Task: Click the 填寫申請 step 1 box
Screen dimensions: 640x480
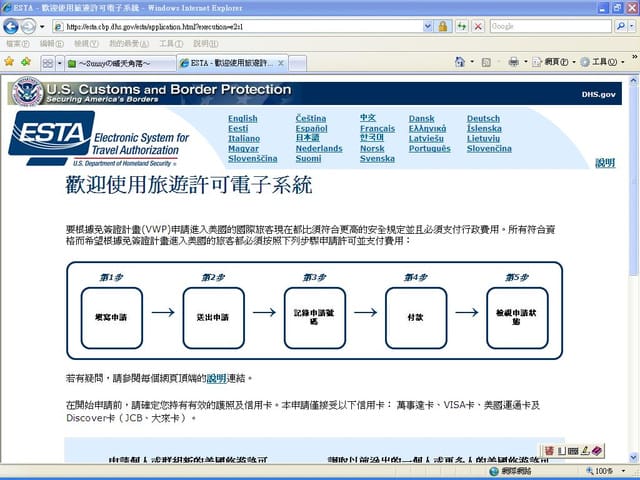Action: point(111,317)
